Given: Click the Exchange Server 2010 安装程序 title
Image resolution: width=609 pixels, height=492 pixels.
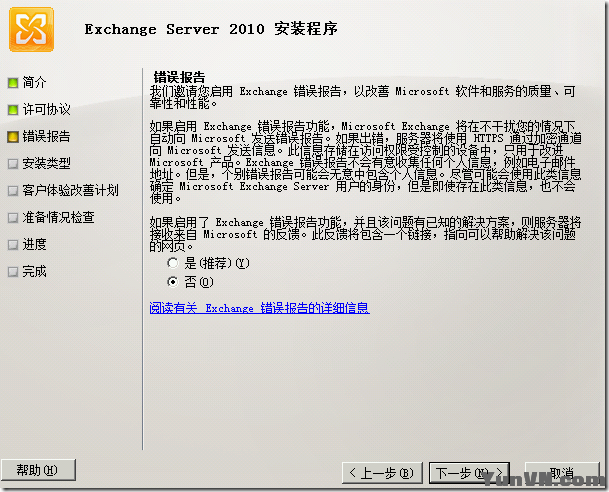Looking at the screenshot, I should pyautogui.click(x=211, y=29).
